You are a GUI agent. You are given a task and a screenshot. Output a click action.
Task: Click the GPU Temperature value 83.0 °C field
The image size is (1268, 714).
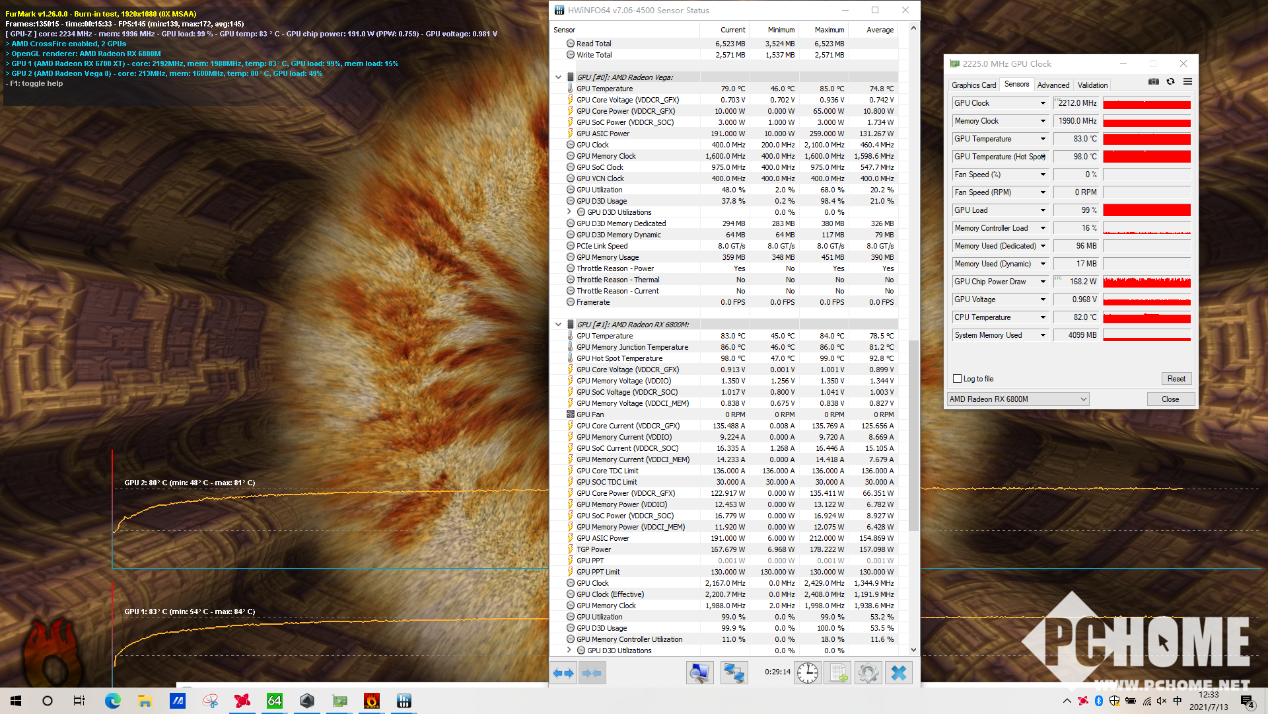pyautogui.click(x=1075, y=139)
